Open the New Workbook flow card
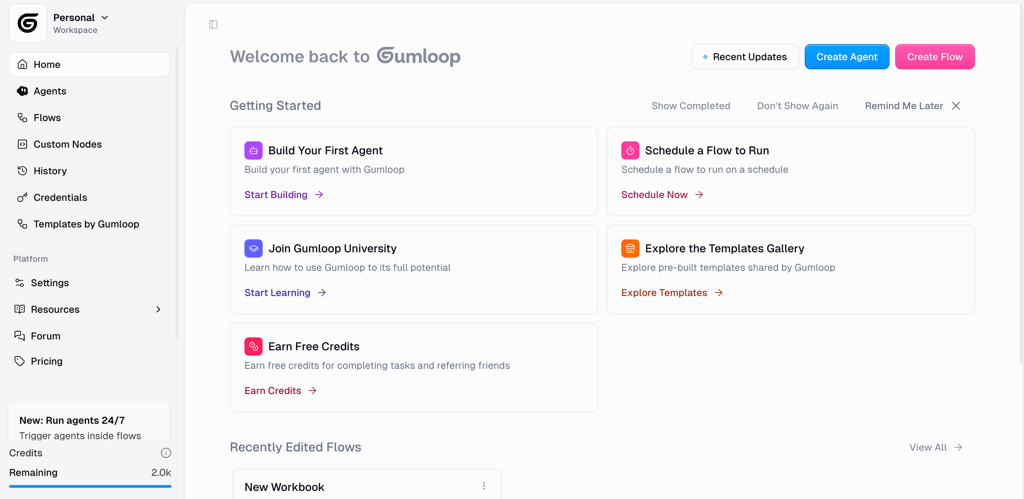The image size is (1024, 499). tap(367, 485)
